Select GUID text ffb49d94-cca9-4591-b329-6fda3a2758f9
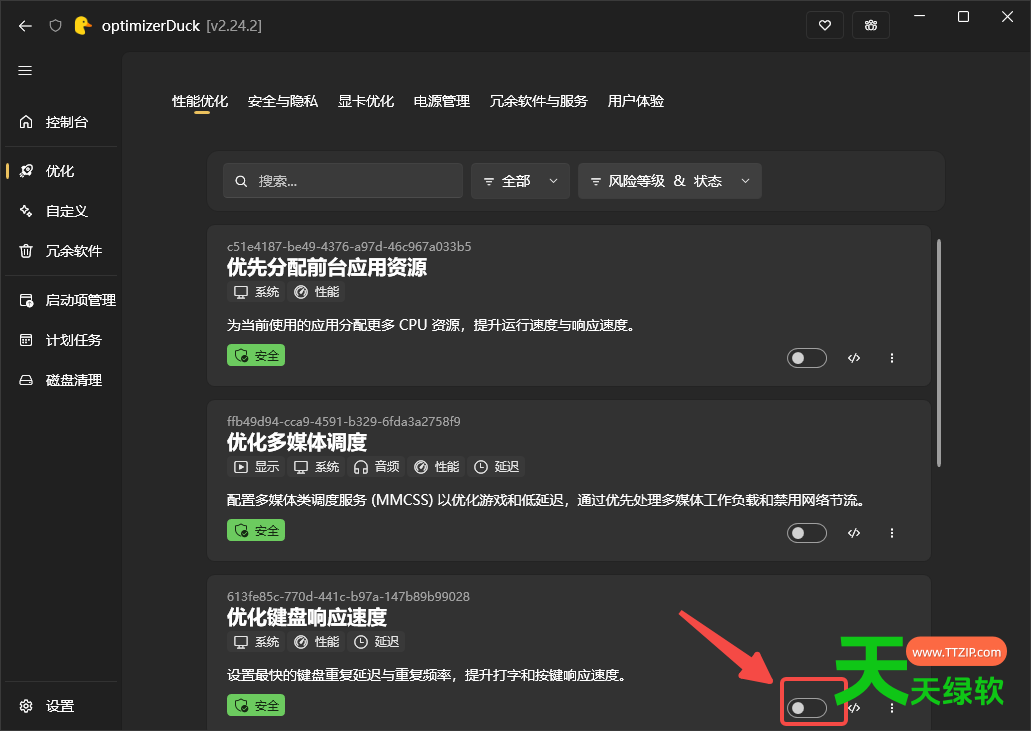Image resolution: width=1031 pixels, height=731 pixels. pyautogui.click(x=343, y=421)
